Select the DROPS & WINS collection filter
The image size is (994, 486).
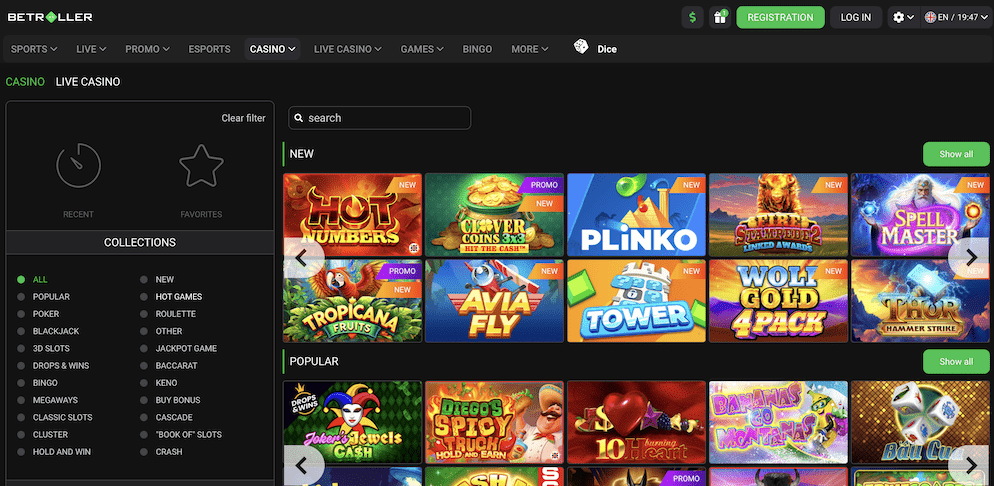coord(53,366)
